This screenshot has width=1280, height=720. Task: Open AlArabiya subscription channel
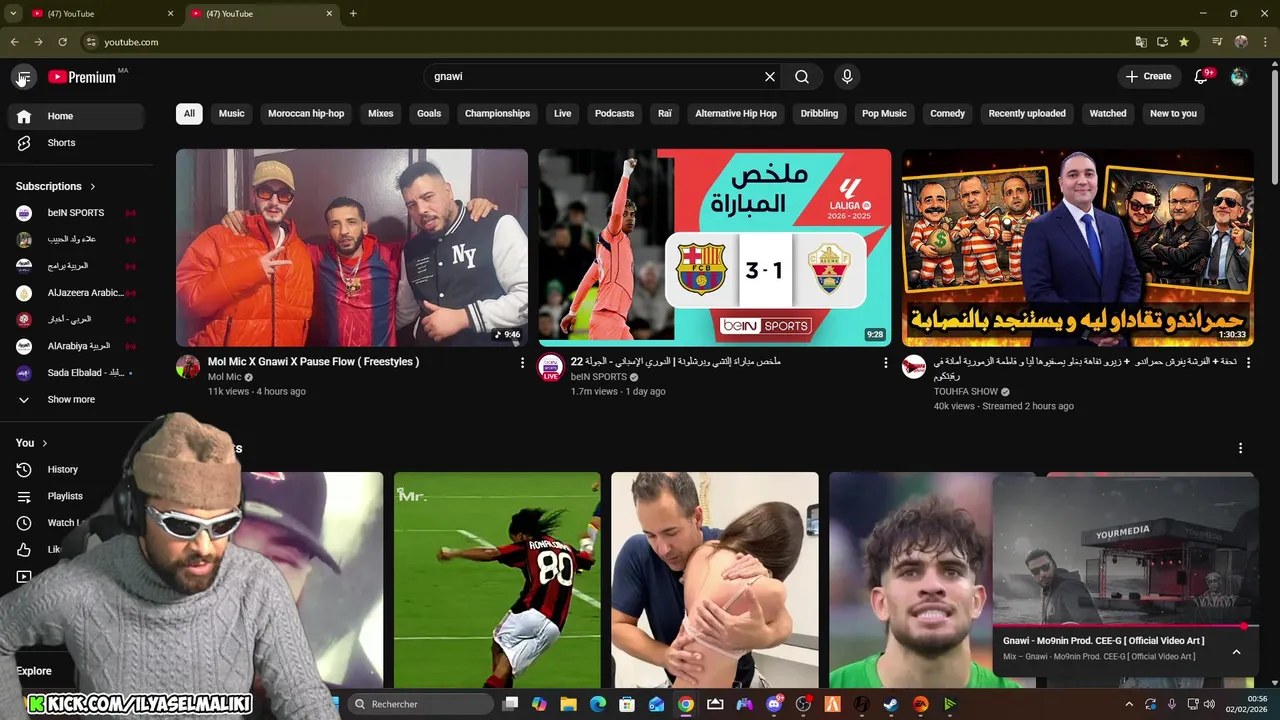tap(76, 346)
